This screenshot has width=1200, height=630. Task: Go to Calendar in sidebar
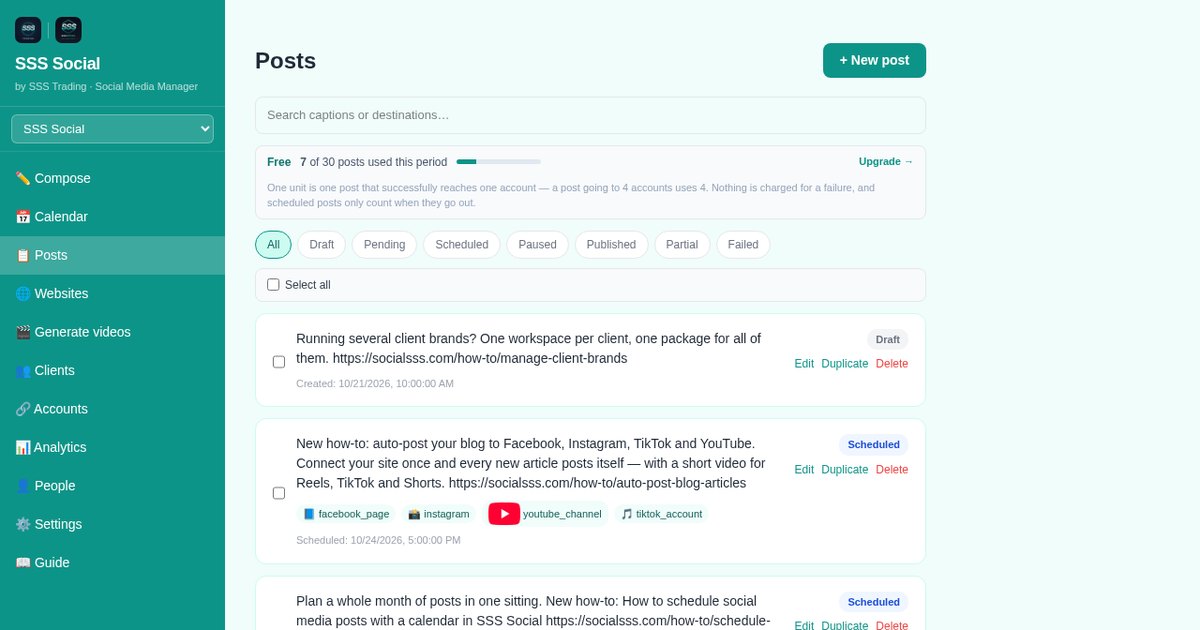pos(112,217)
